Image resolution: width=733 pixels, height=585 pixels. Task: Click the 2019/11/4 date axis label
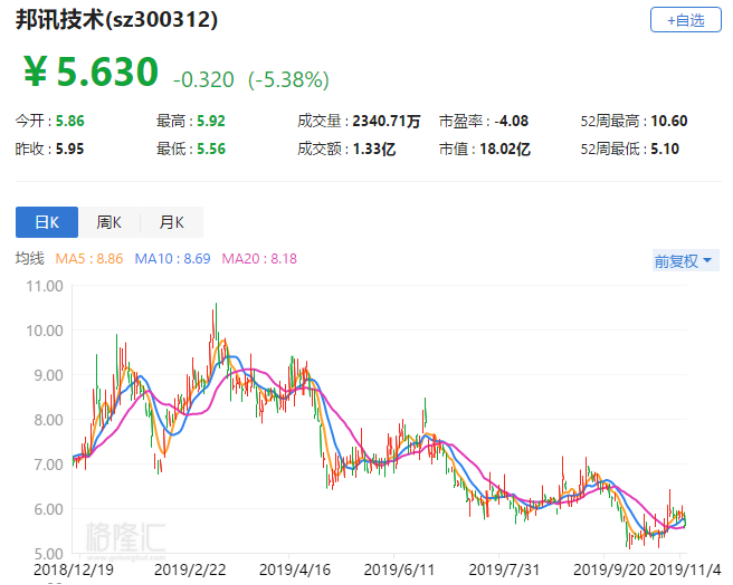click(x=685, y=570)
